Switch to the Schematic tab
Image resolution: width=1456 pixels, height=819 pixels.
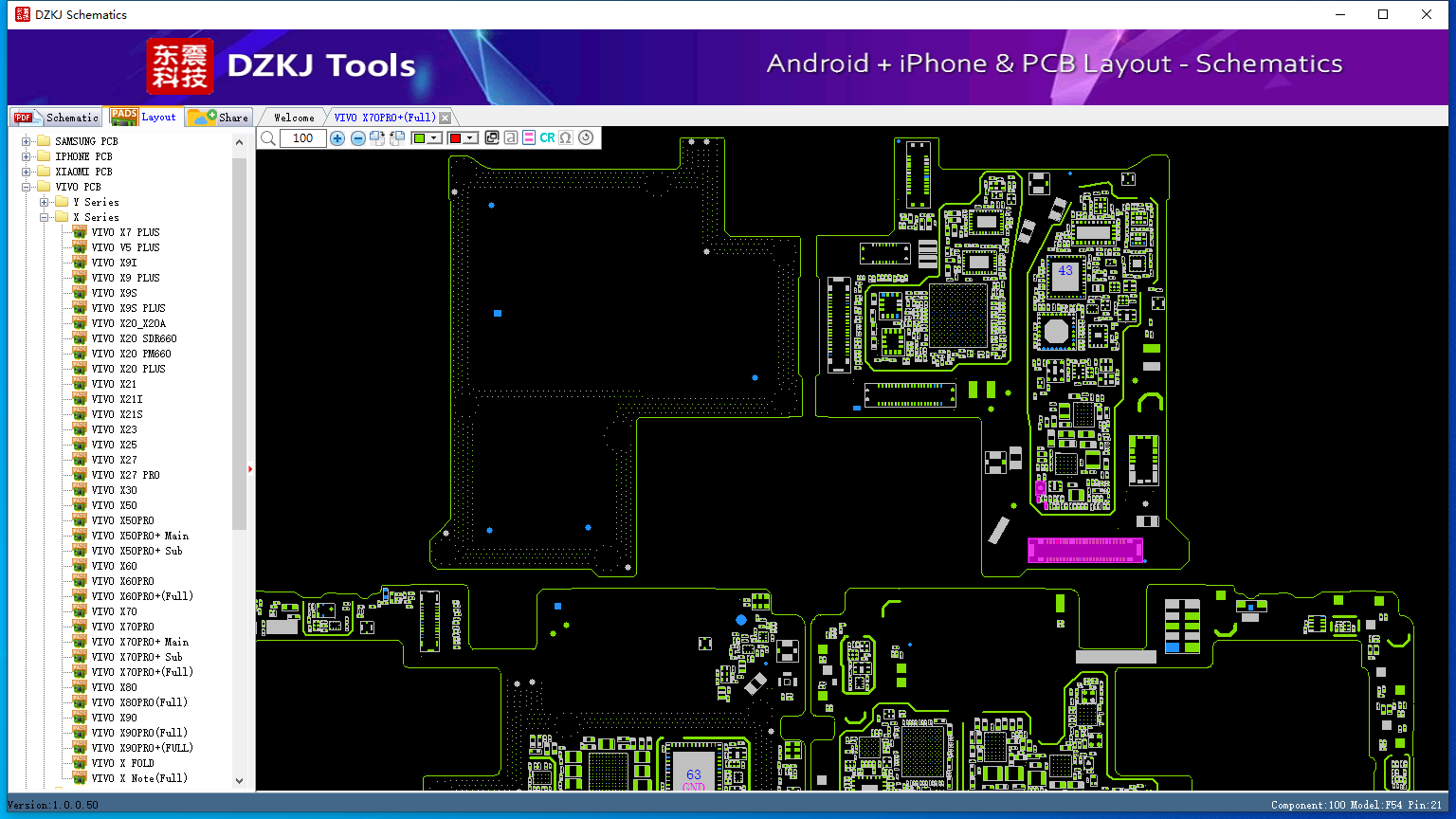(56, 117)
